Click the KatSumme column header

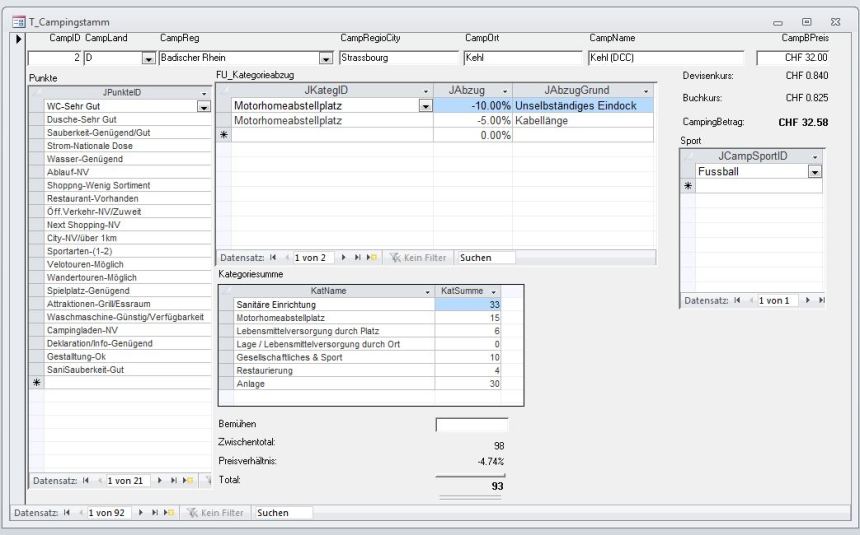coord(461,290)
